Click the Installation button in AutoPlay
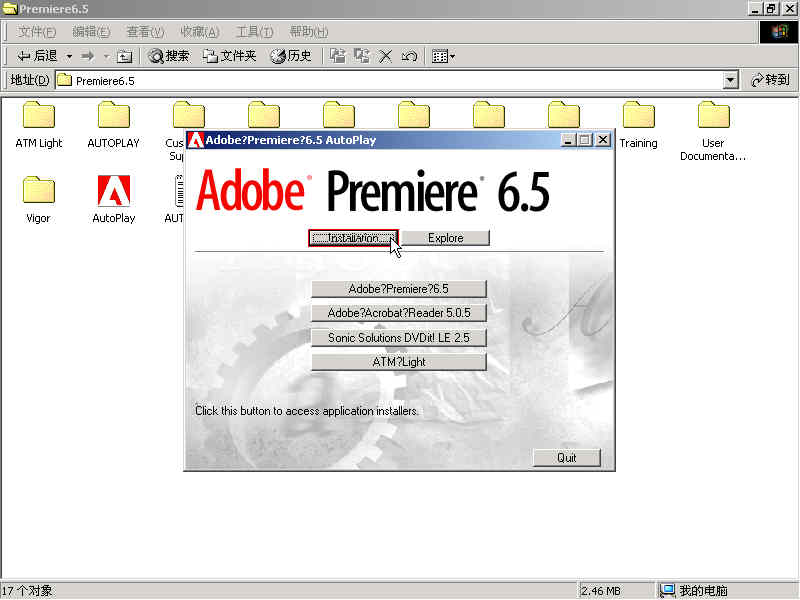The image size is (800, 600). 353,238
